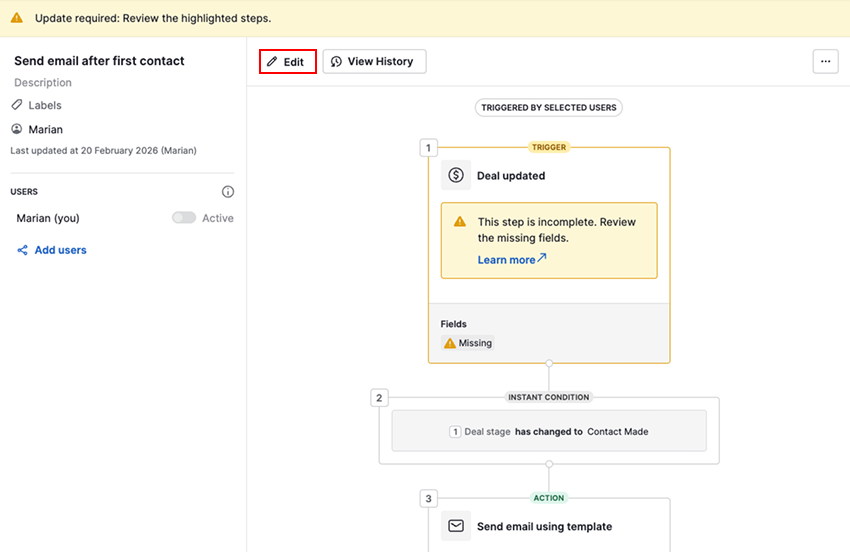The height and width of the screenshot is (553, 850).
Task: Select the step 1 Deal updated trigger title
Action: 511,176
